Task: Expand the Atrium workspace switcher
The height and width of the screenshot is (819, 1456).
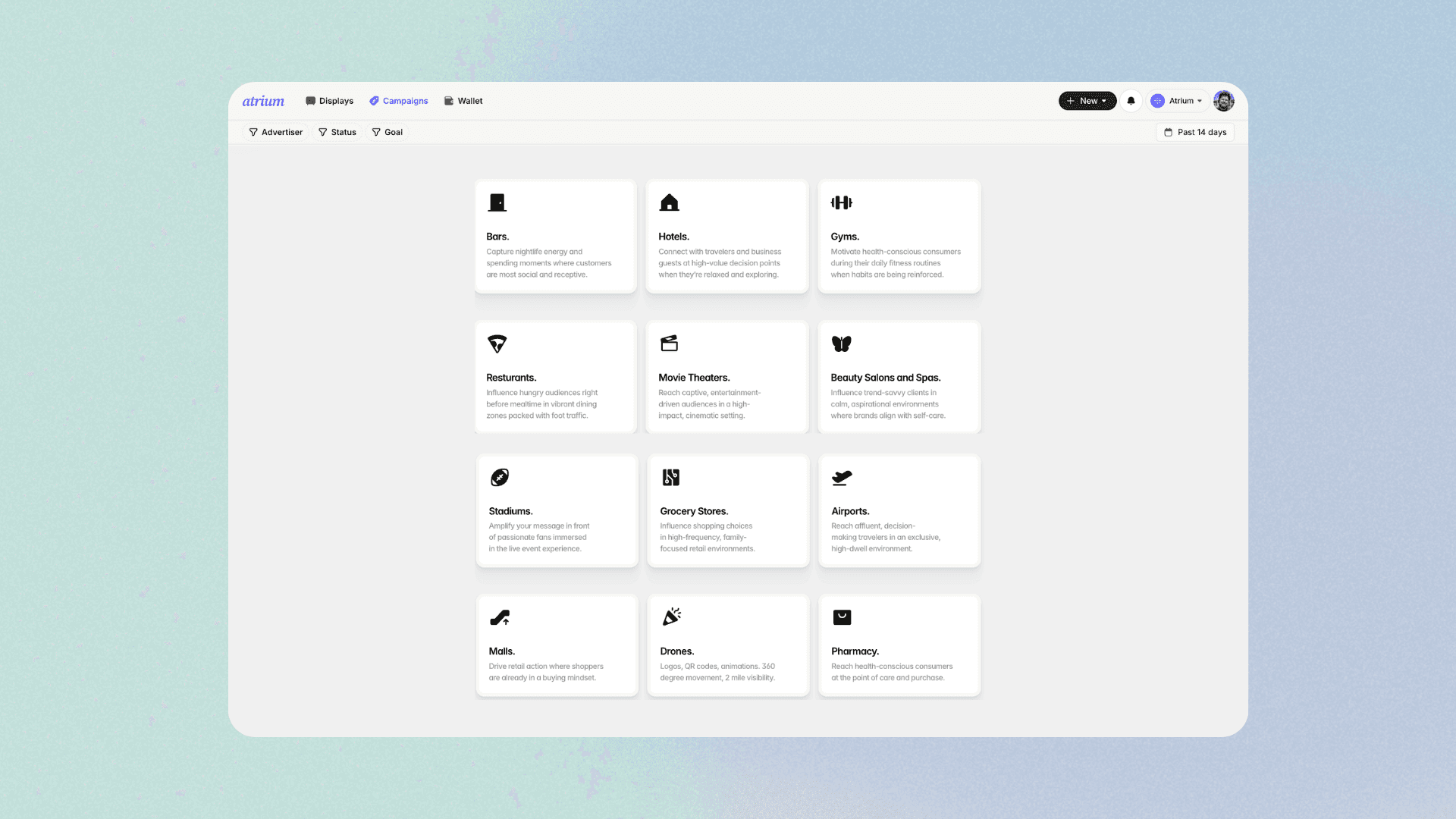Action: (x=1177, y=101)
